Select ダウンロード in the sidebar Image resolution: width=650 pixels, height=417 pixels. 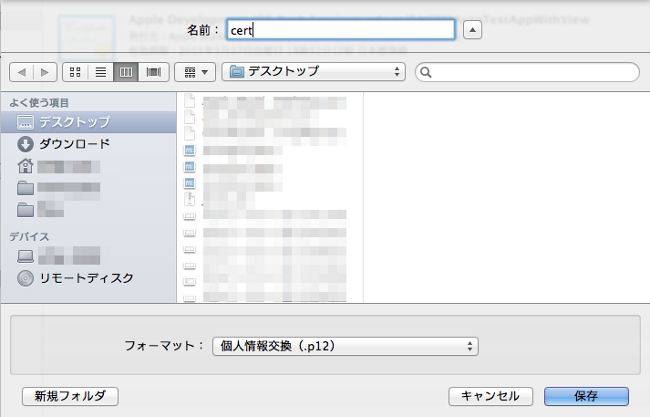(89, 144)
